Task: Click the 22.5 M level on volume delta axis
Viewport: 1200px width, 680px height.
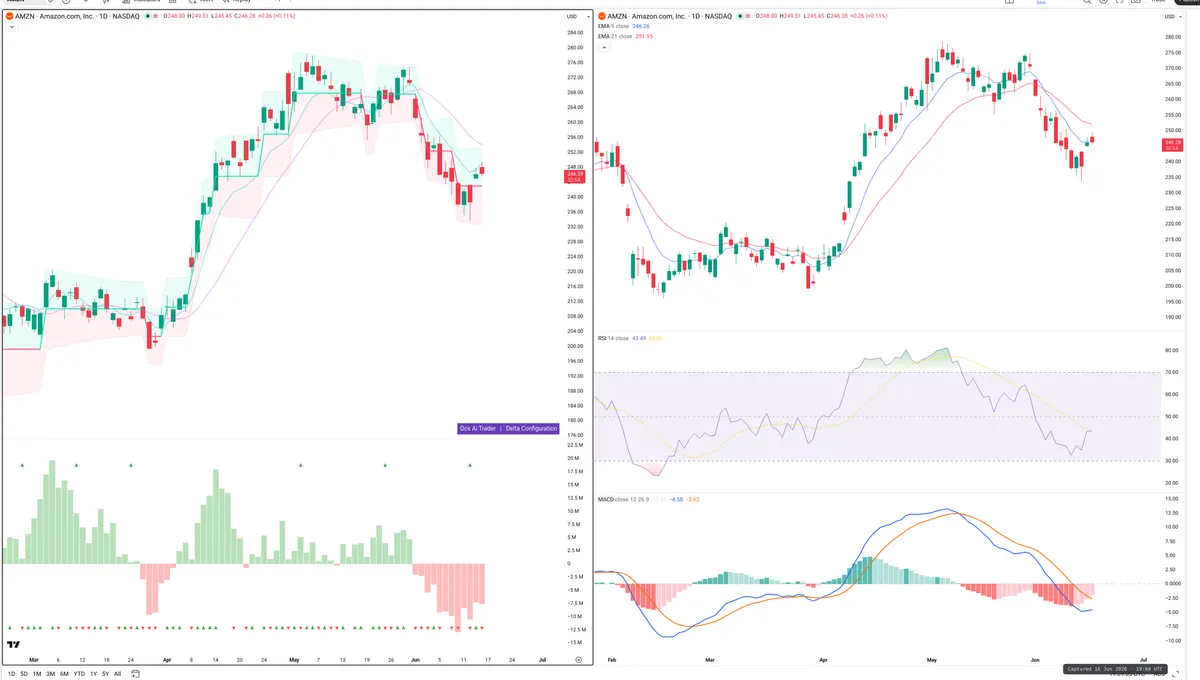Action: point(575,445)
